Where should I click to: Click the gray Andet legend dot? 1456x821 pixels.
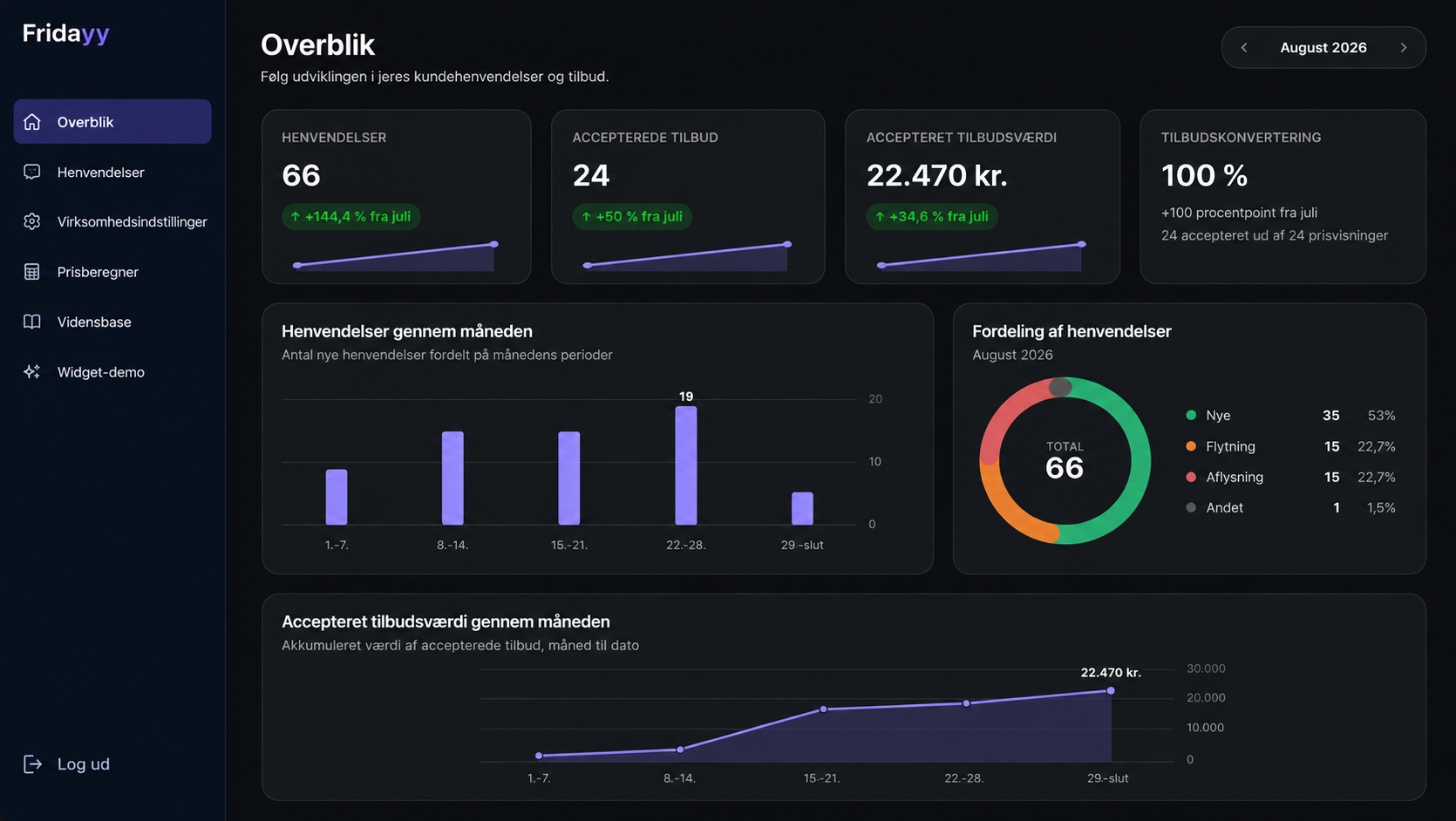coord(1191,507)
